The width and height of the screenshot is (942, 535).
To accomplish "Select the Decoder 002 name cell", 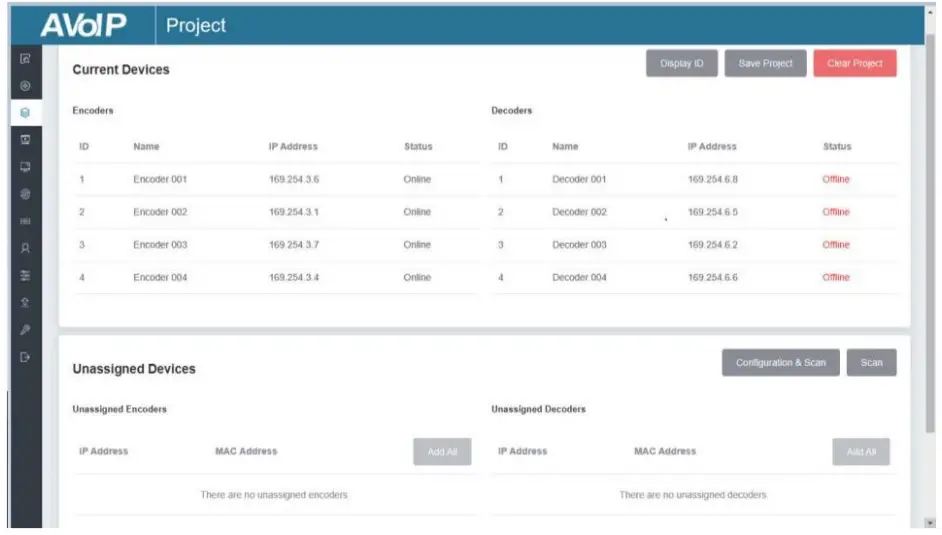I will click(x=579, y=212).
